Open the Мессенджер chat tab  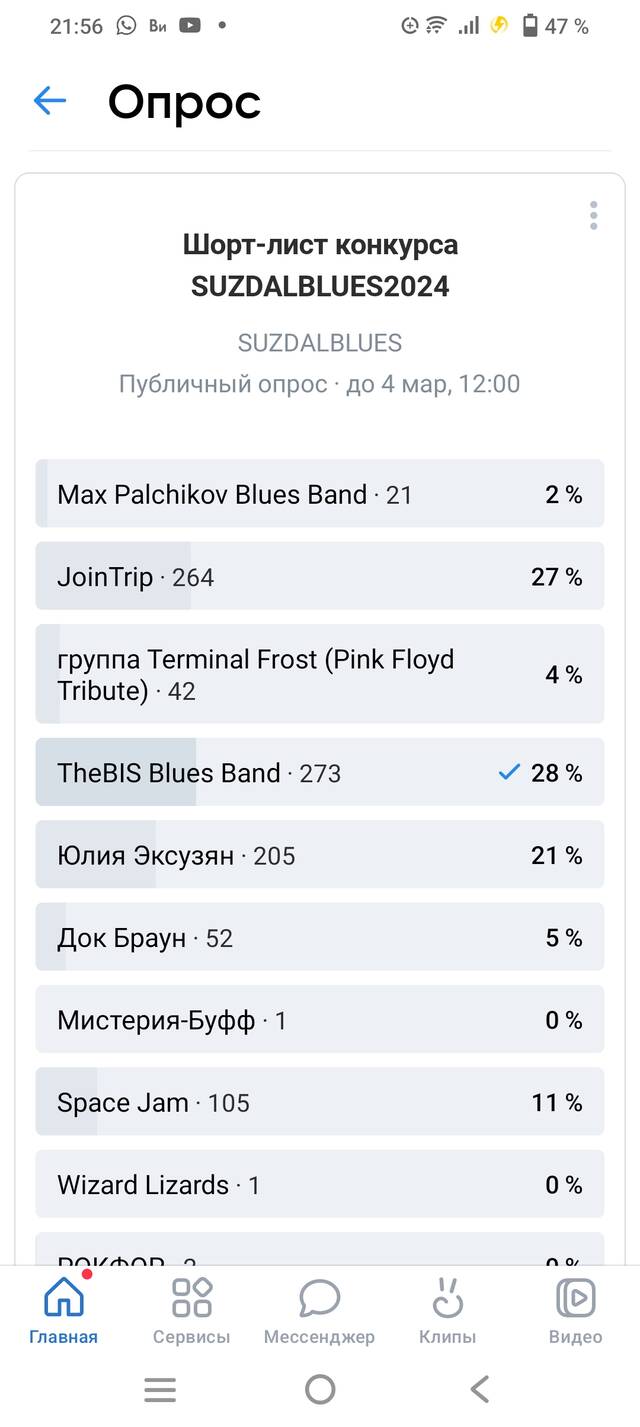pyautogui.click(x=319, y=1310)
